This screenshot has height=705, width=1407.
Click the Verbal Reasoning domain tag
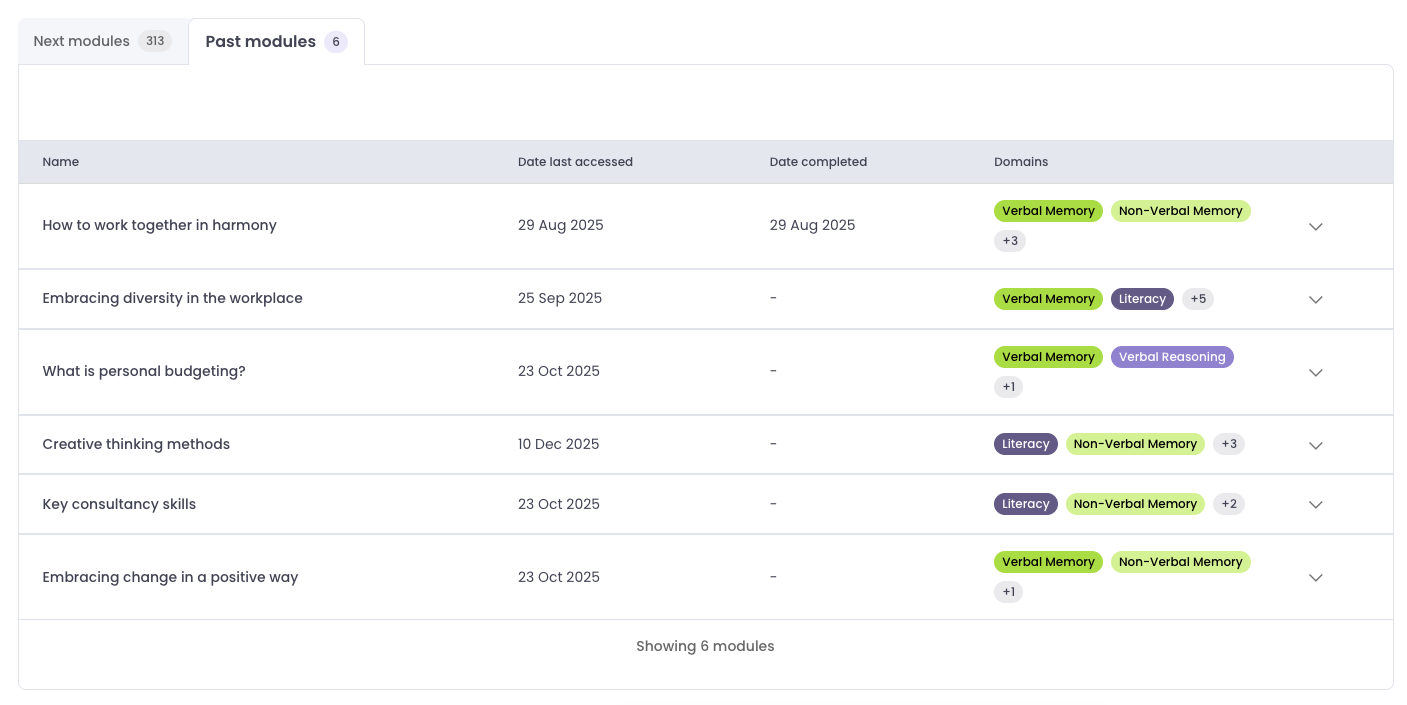point(1172,357)
